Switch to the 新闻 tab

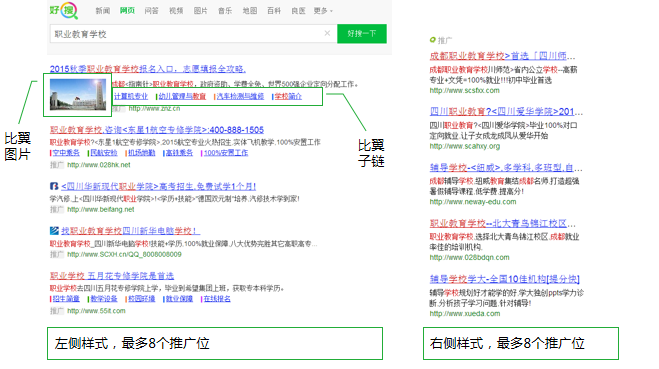[103, 11]
